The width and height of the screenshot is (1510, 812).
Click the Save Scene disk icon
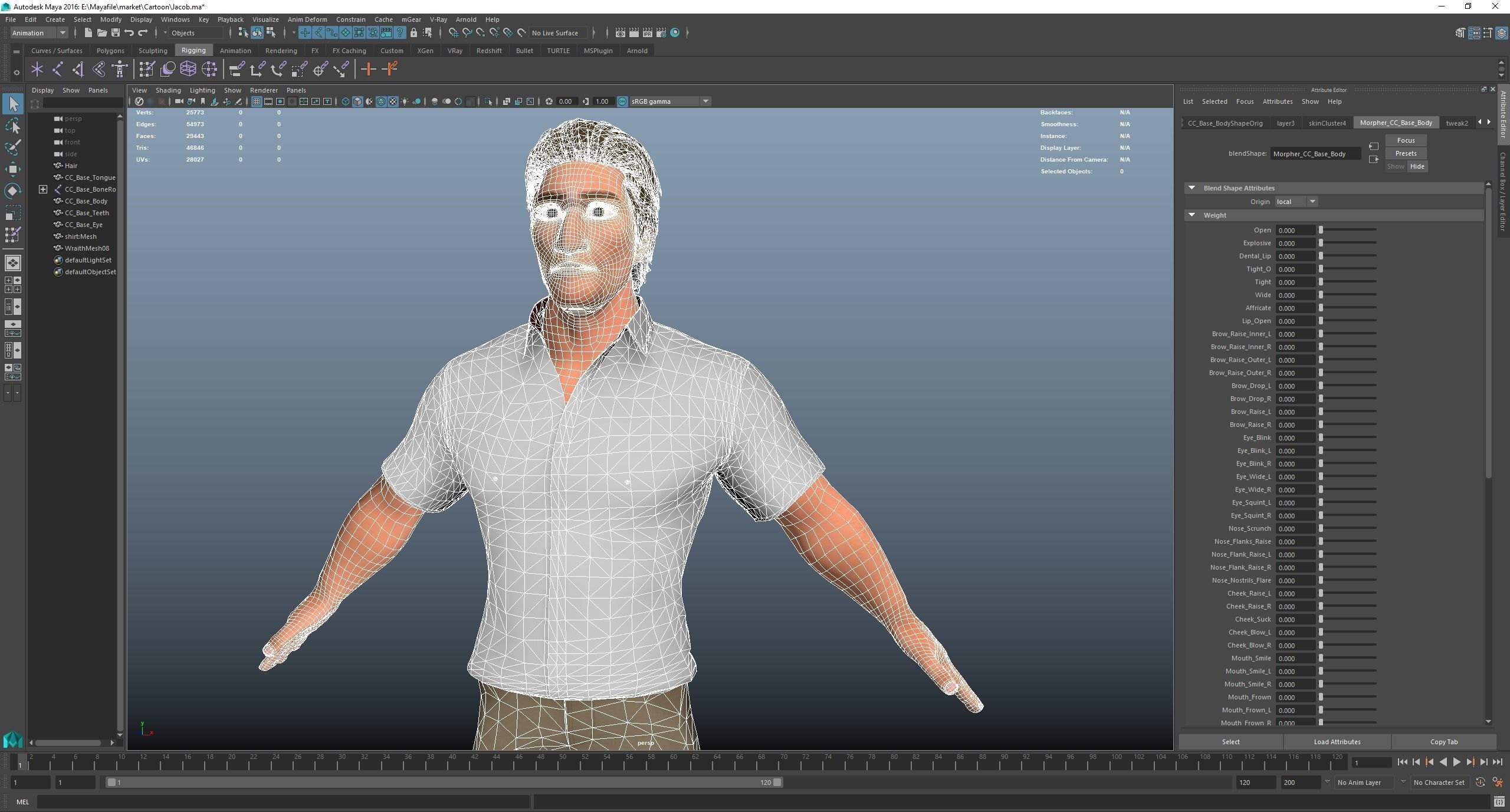click(115, 32)
